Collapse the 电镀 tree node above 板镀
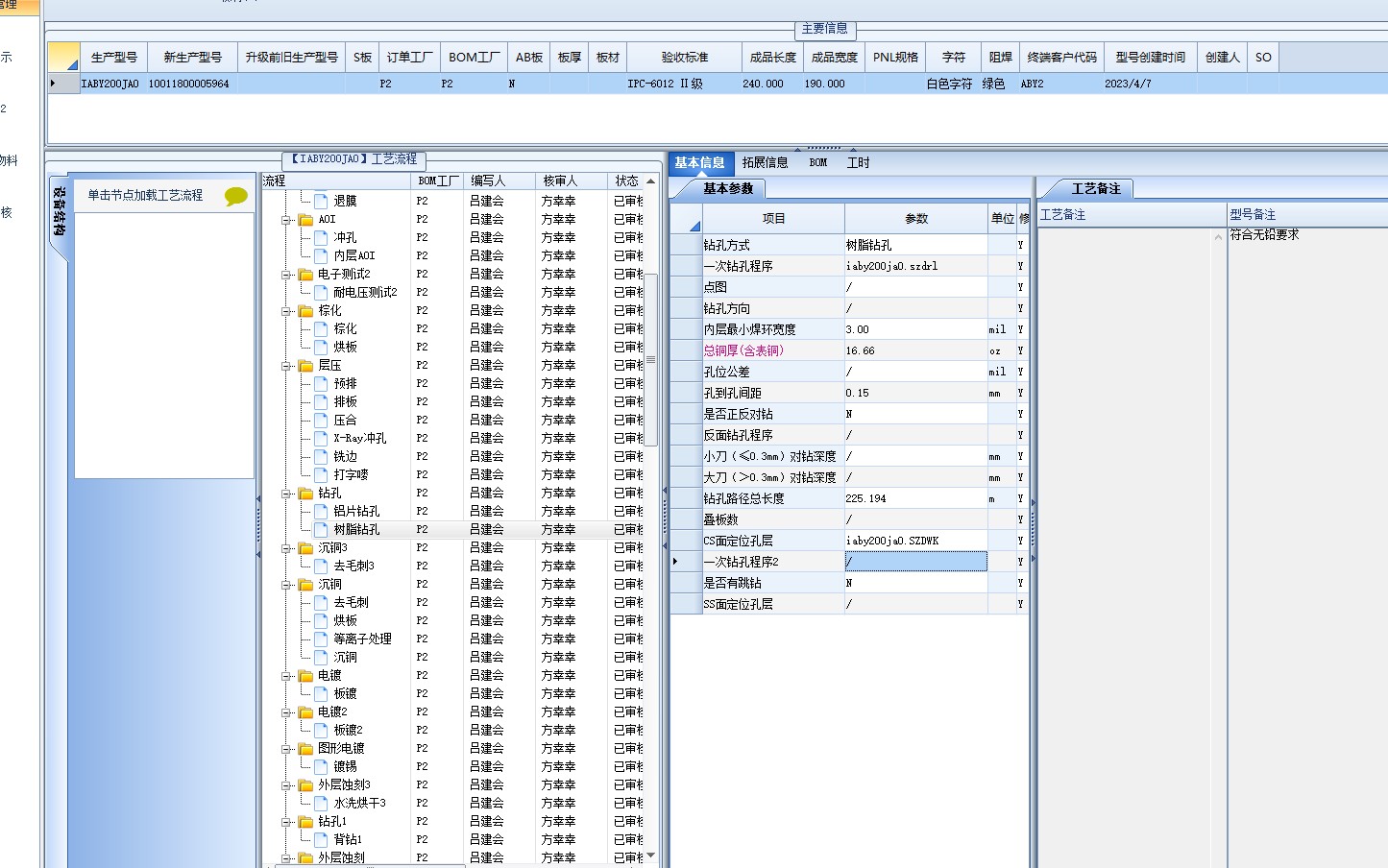Screen dimensions: 1388x868 coord(285,676)
